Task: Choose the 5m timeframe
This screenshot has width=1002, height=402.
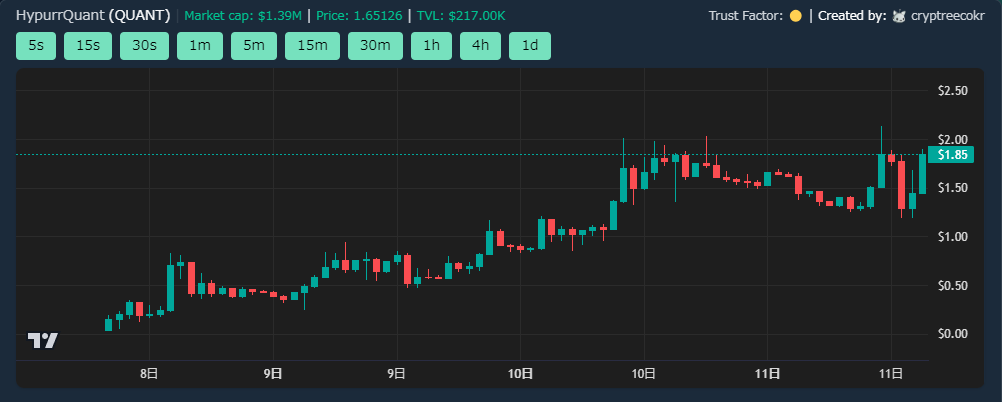Action: point(254,46)
